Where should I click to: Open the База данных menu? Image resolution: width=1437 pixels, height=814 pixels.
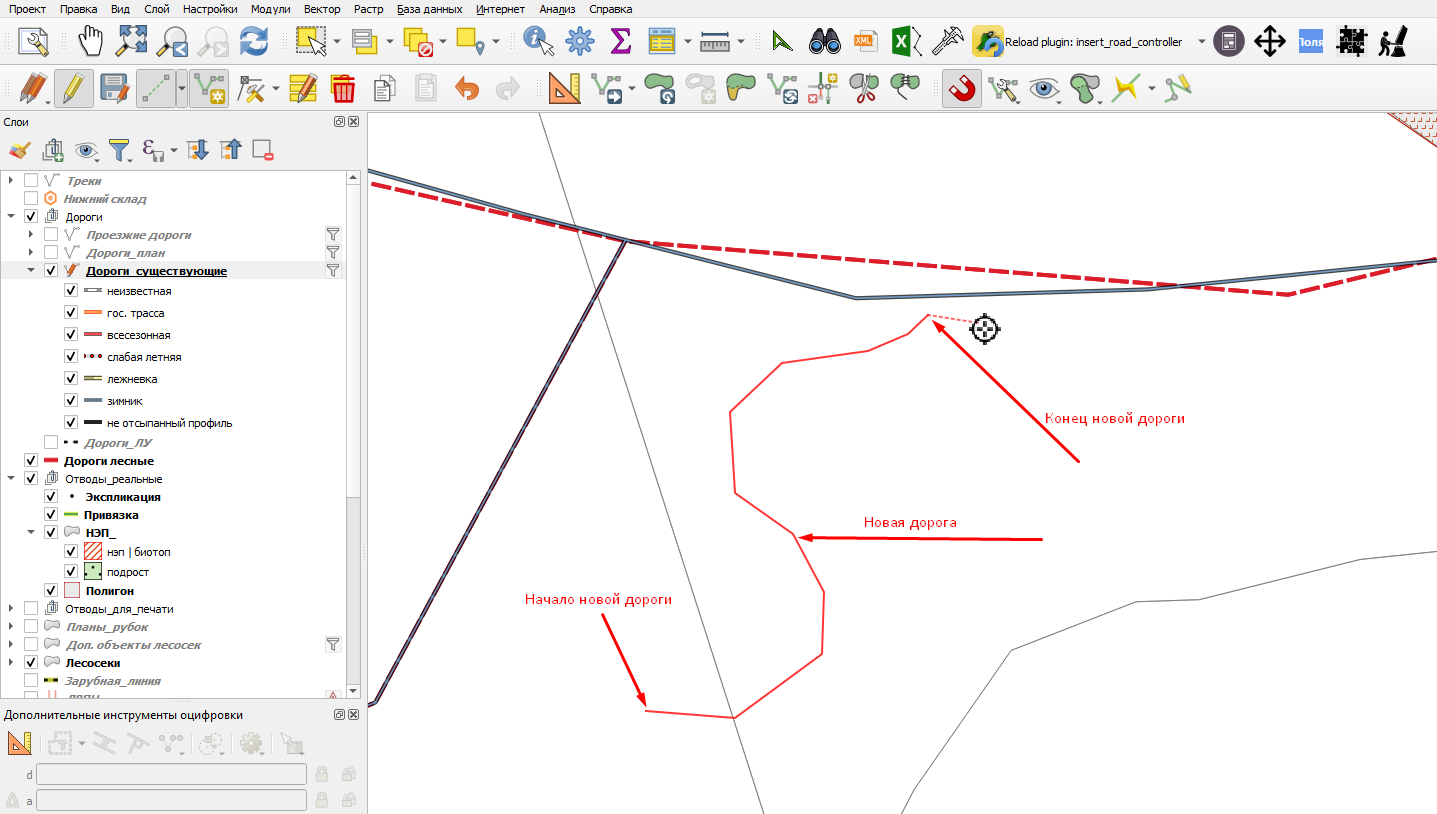click(x=429, y=9)
